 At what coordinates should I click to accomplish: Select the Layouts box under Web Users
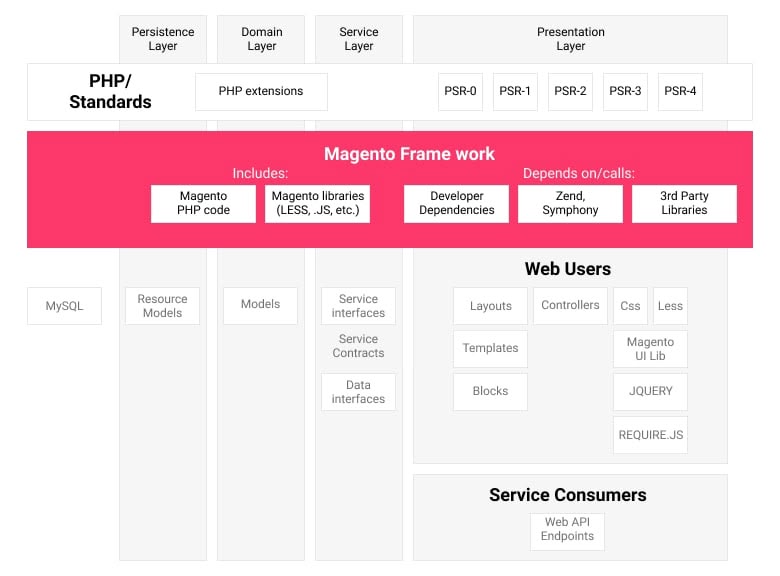490,306
